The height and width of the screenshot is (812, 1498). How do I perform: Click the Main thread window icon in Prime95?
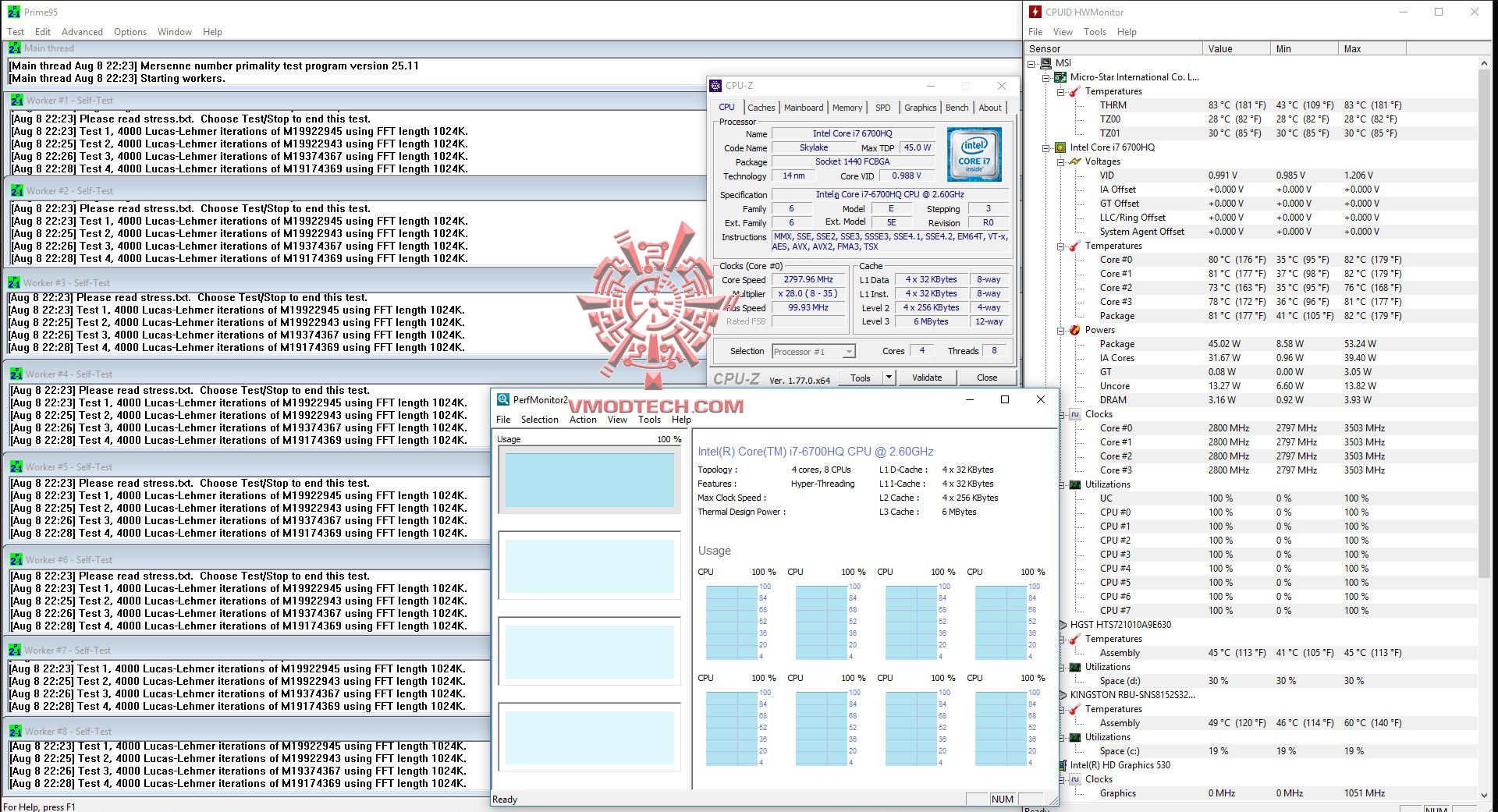pos(15,48)
